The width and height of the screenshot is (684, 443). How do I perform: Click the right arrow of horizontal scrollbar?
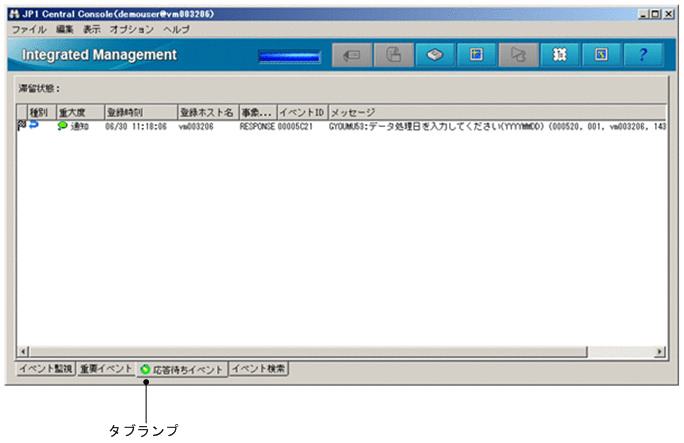(x=660, y=351)
